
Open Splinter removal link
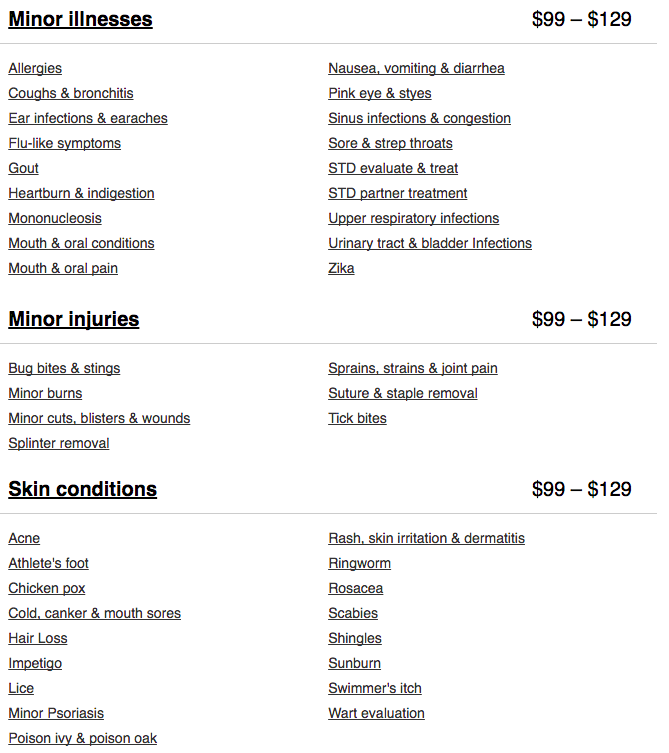(59, 443)
